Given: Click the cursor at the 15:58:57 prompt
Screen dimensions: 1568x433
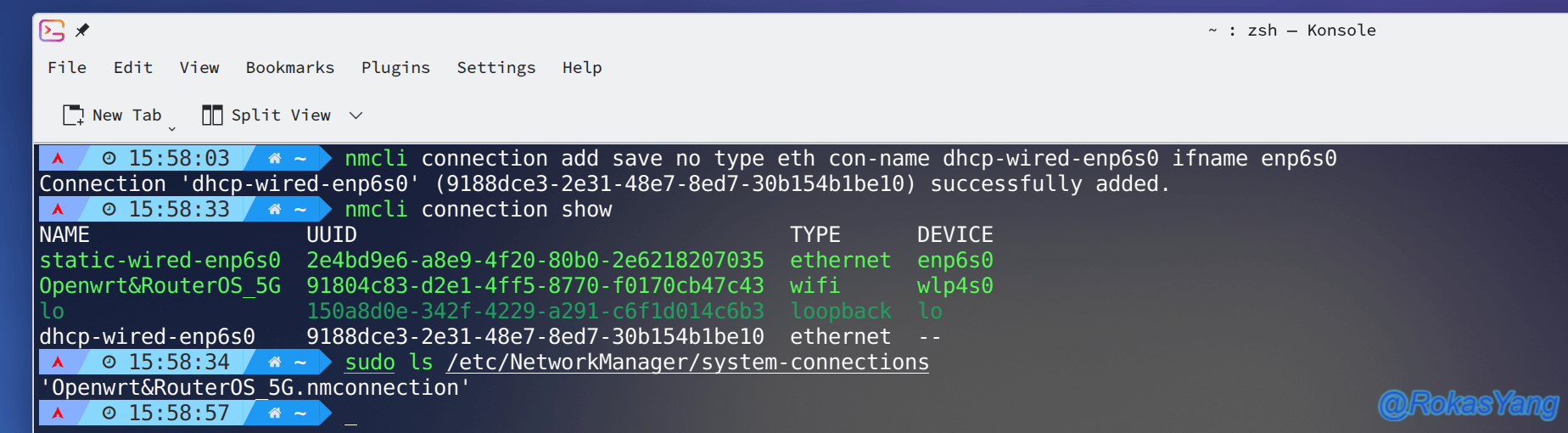Looking at the screenshot, I should tap(350, 414).
